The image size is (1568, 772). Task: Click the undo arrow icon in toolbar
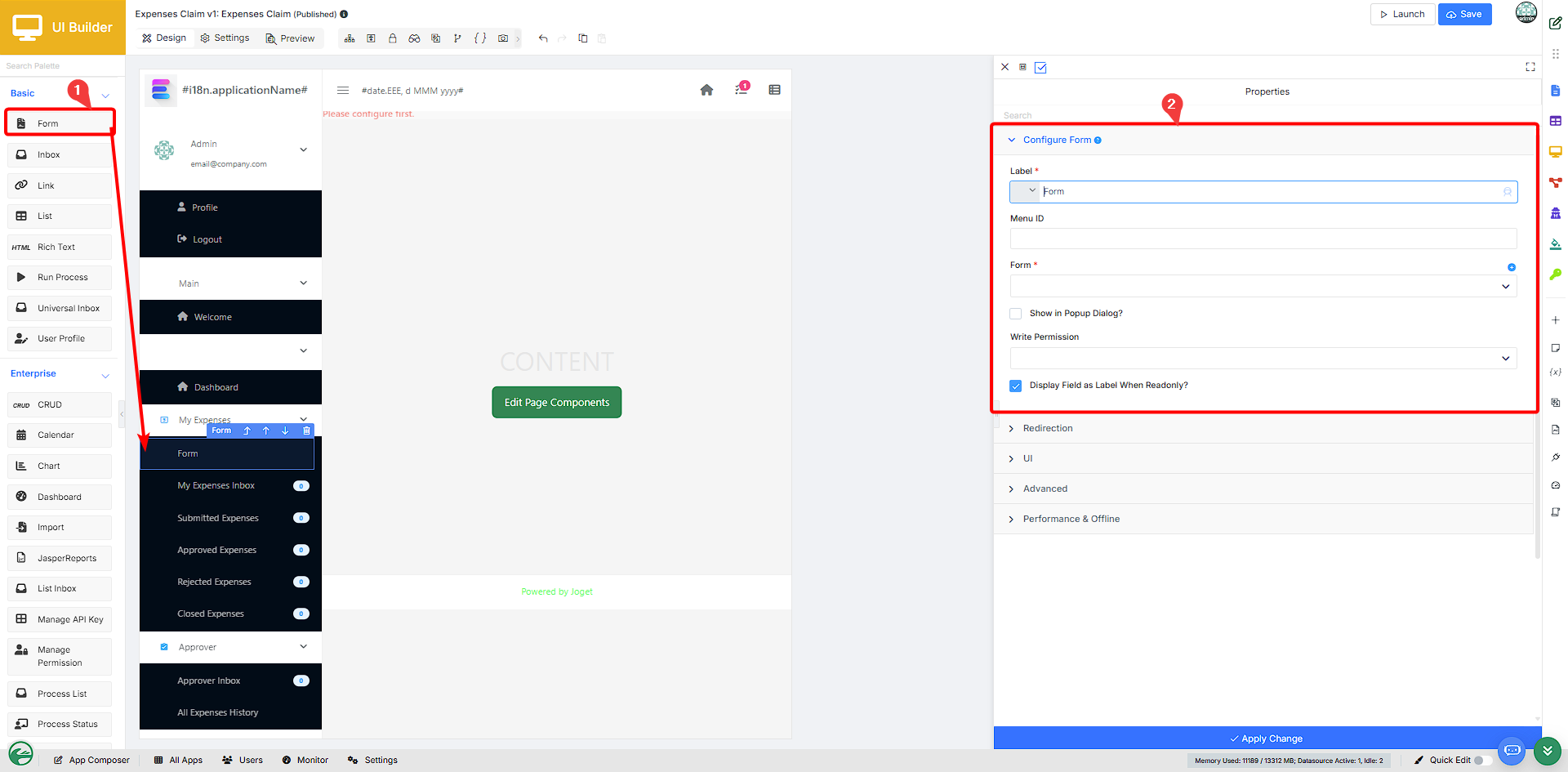pyautogui.click(x=543, y=38)
